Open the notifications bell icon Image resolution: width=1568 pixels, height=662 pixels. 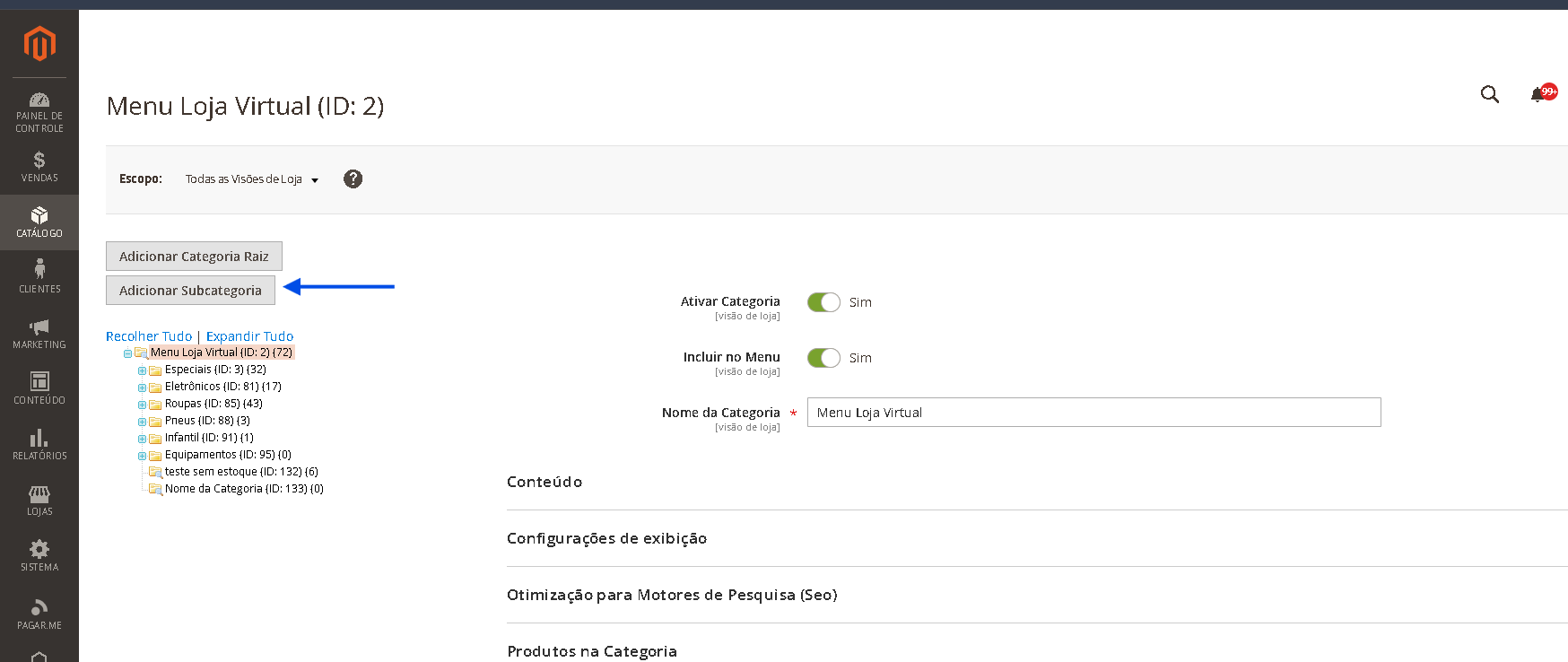pos(1538,94)
